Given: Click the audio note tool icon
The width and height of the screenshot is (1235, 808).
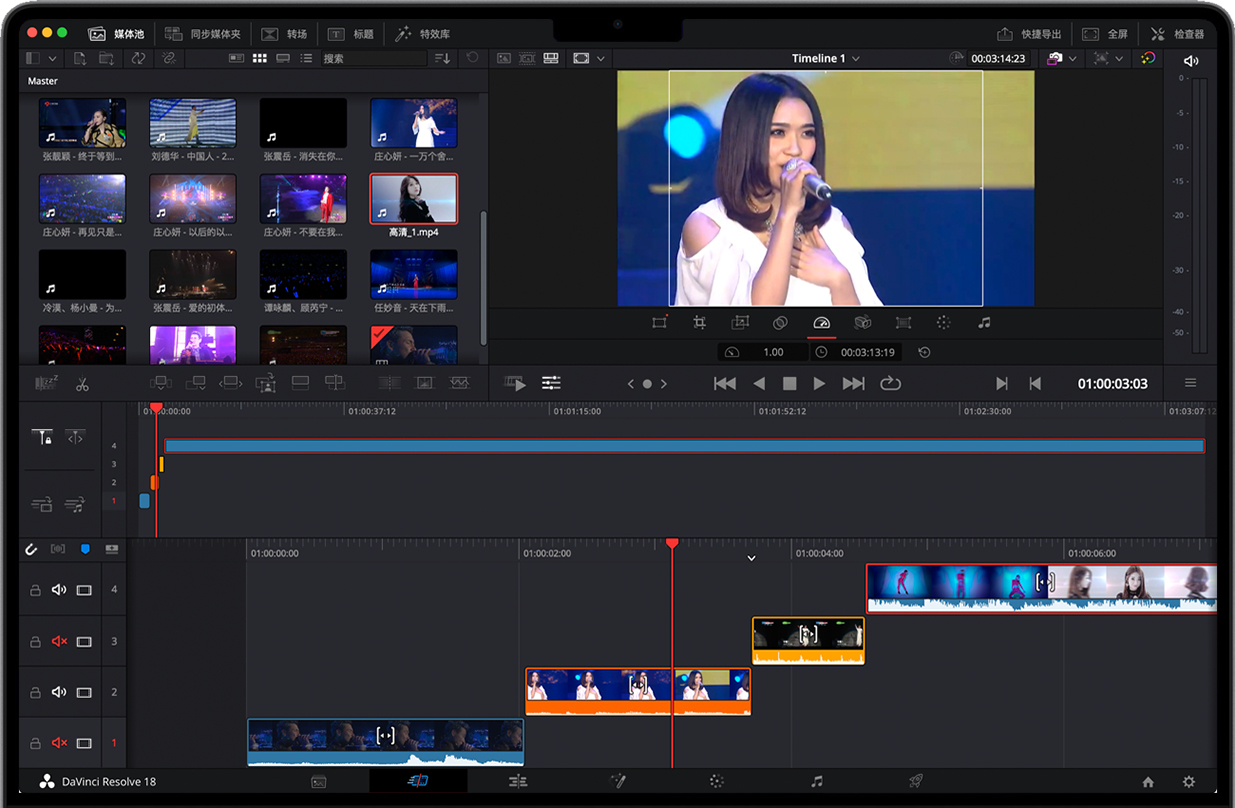Looking at the screenshot, I should point(984,323).
